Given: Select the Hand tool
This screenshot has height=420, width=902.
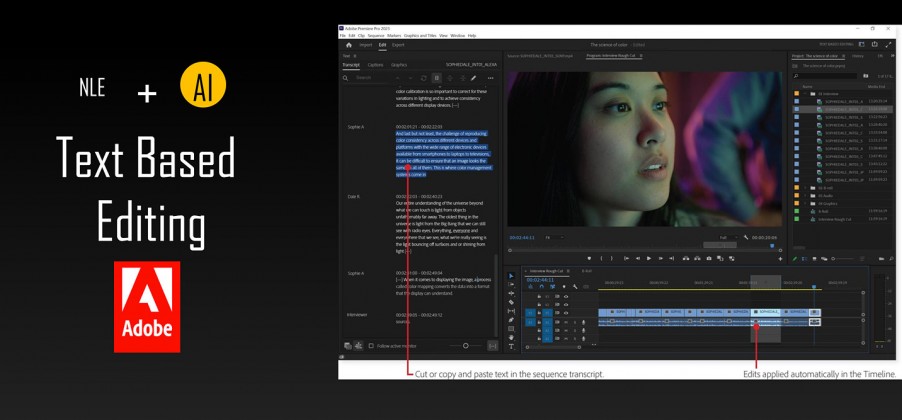Looking at the screenshot, I should click(511, 337).
